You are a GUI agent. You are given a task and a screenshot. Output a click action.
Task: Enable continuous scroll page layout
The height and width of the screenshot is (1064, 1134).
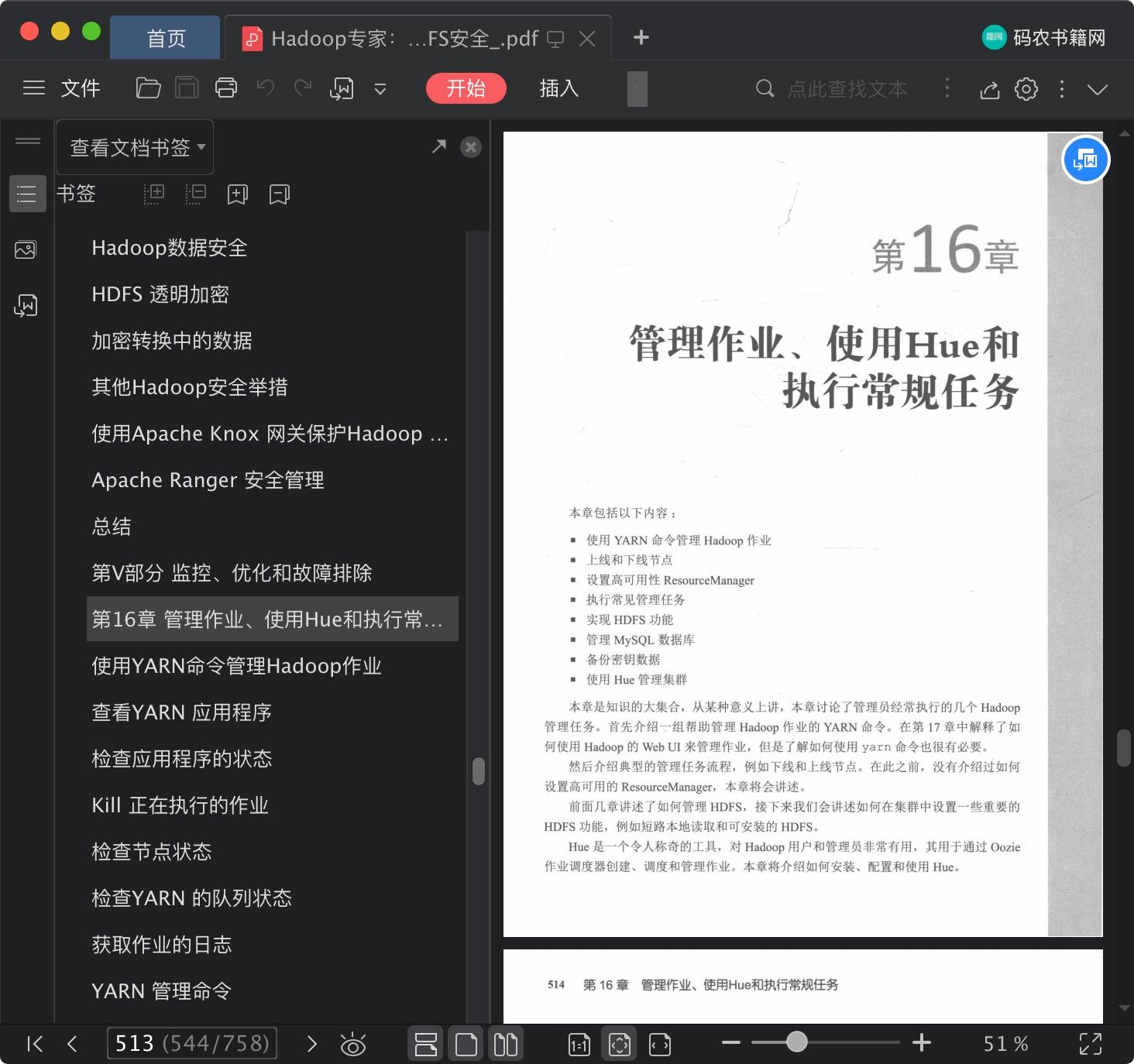(426, 1044)
